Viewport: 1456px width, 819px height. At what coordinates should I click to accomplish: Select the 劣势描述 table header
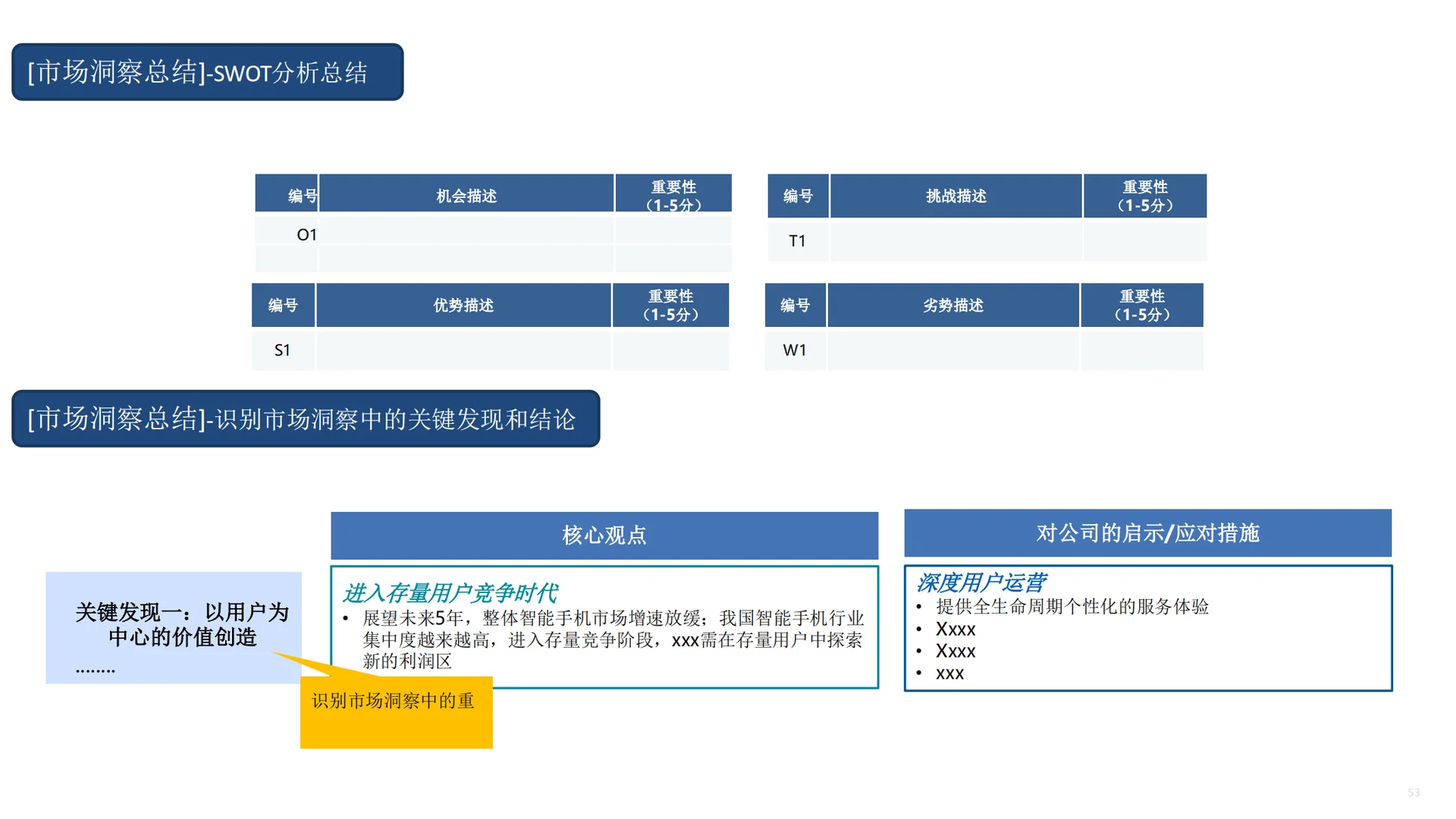pyautogui.click(x=953, y=305)
